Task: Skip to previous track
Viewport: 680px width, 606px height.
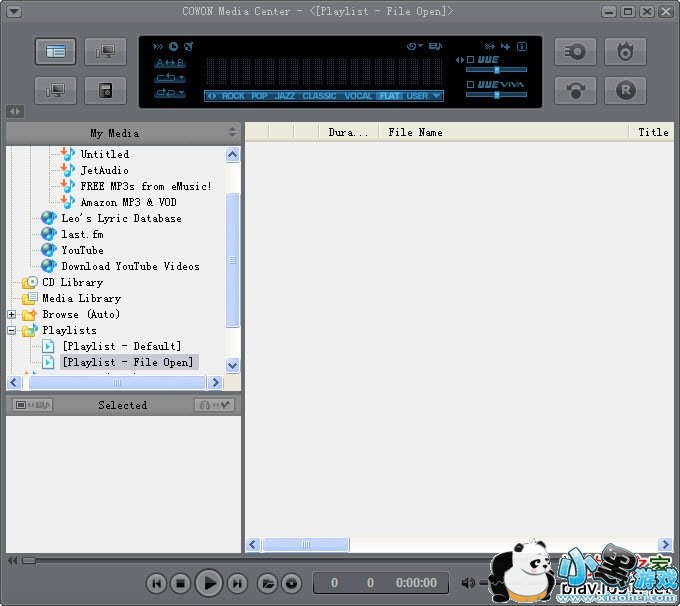Action: (157, 584)
